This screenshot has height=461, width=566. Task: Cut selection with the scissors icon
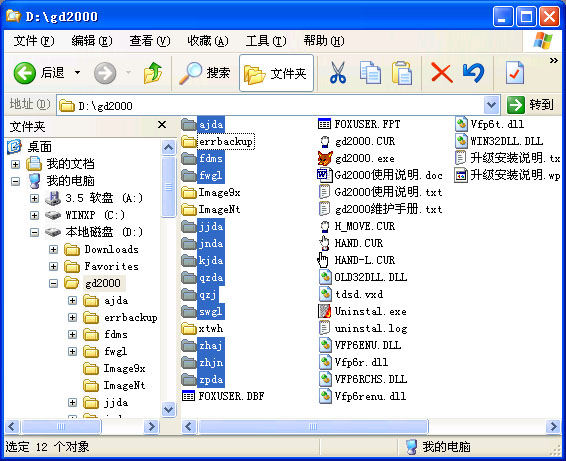pos(338,73)
